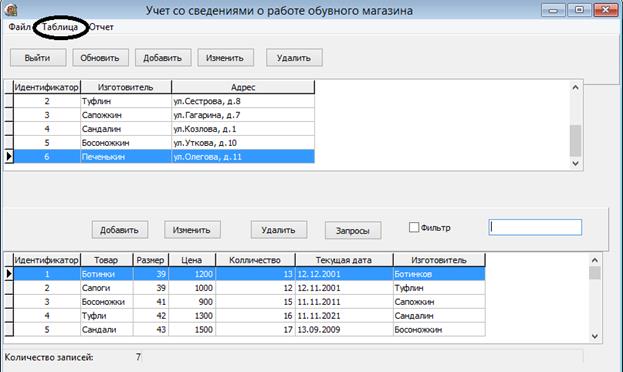
Task: Click Товар column header
Action: point(106,260)
